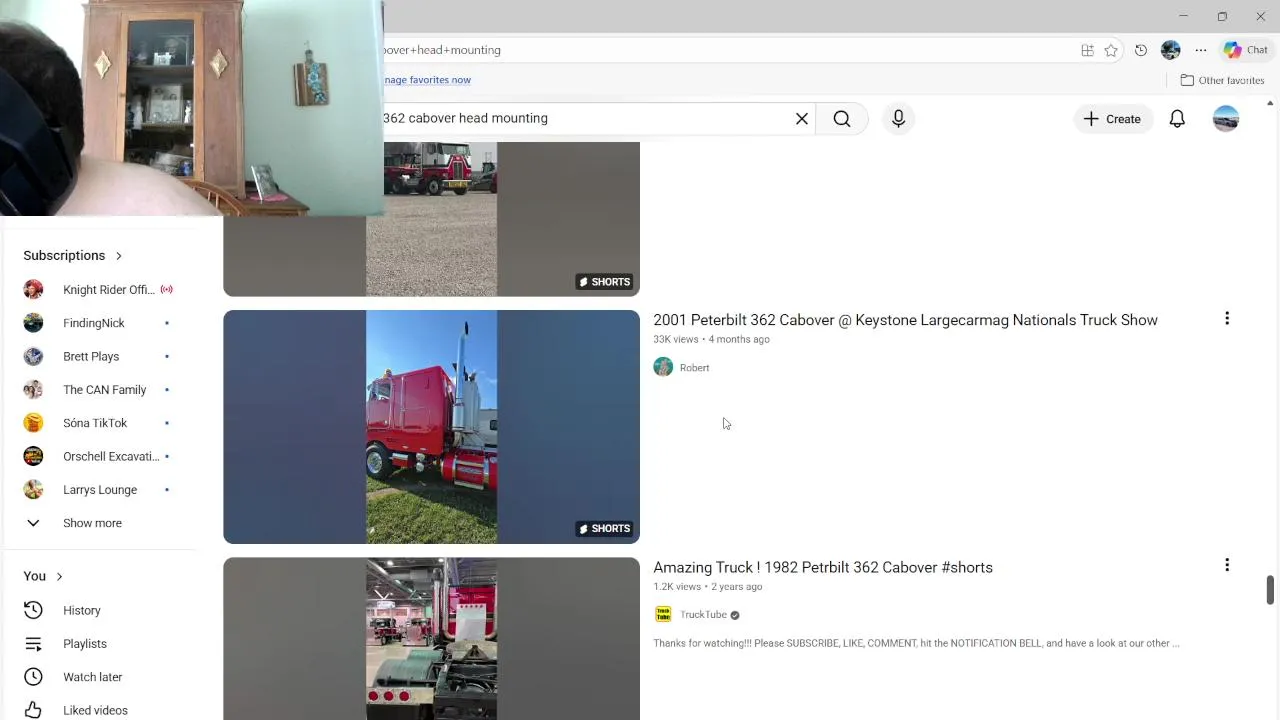Image resolution: width=1280 pixels, height=720 pixels.
Task: Clear the YouTube search box text
Action: (802, 119)
